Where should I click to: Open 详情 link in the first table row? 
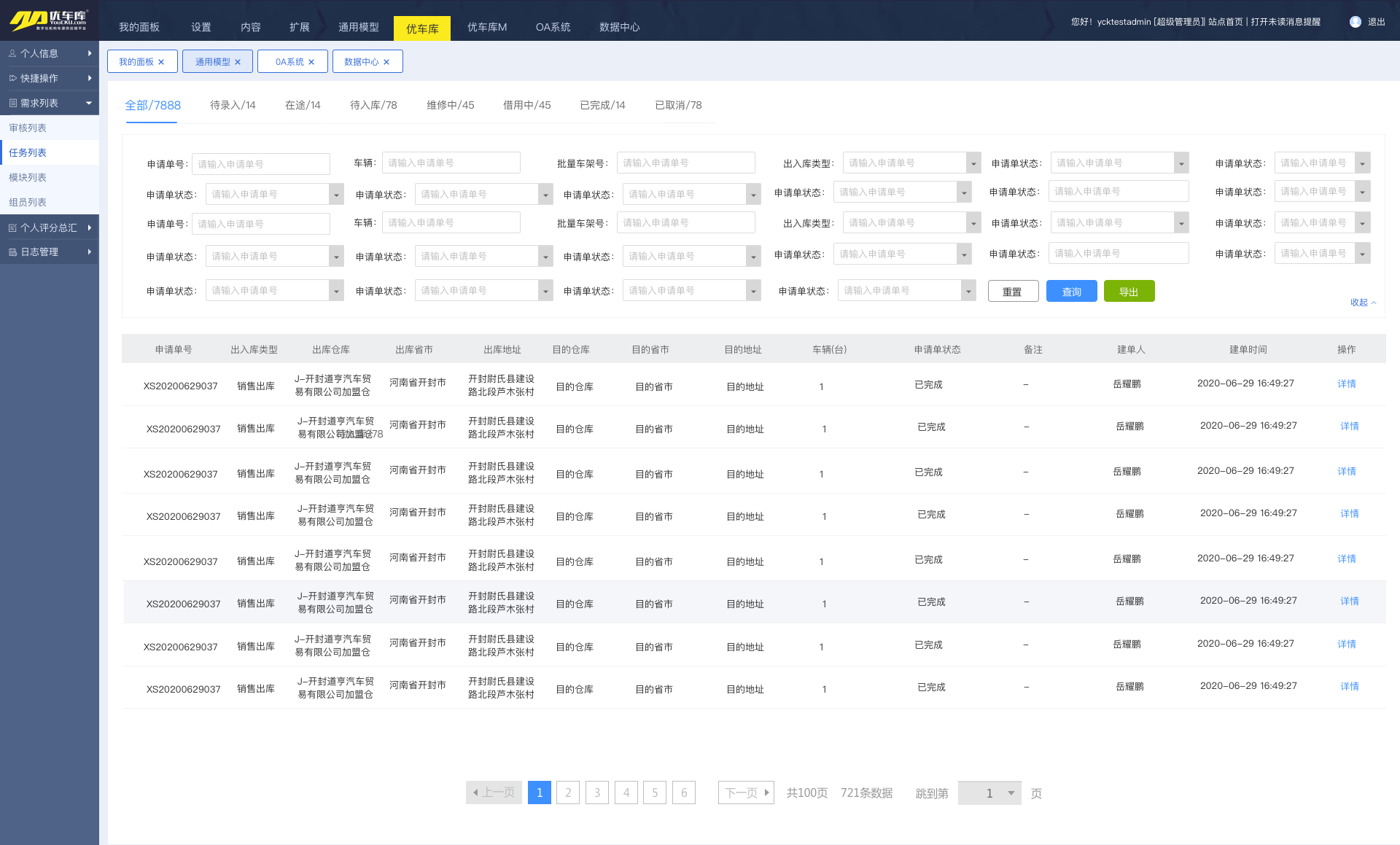click(x=1346, y=383)
